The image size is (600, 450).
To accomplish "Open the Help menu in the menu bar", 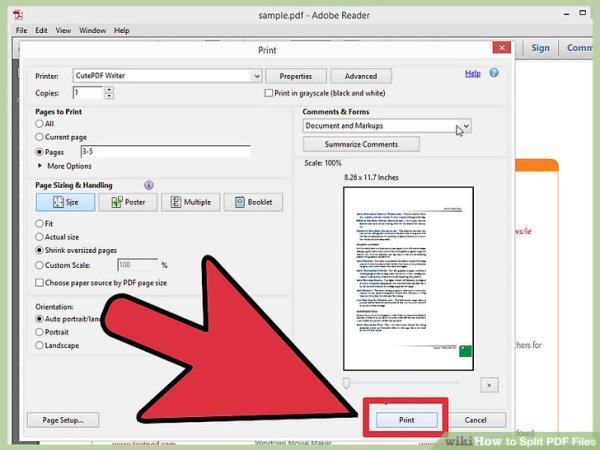I will 122,30.
